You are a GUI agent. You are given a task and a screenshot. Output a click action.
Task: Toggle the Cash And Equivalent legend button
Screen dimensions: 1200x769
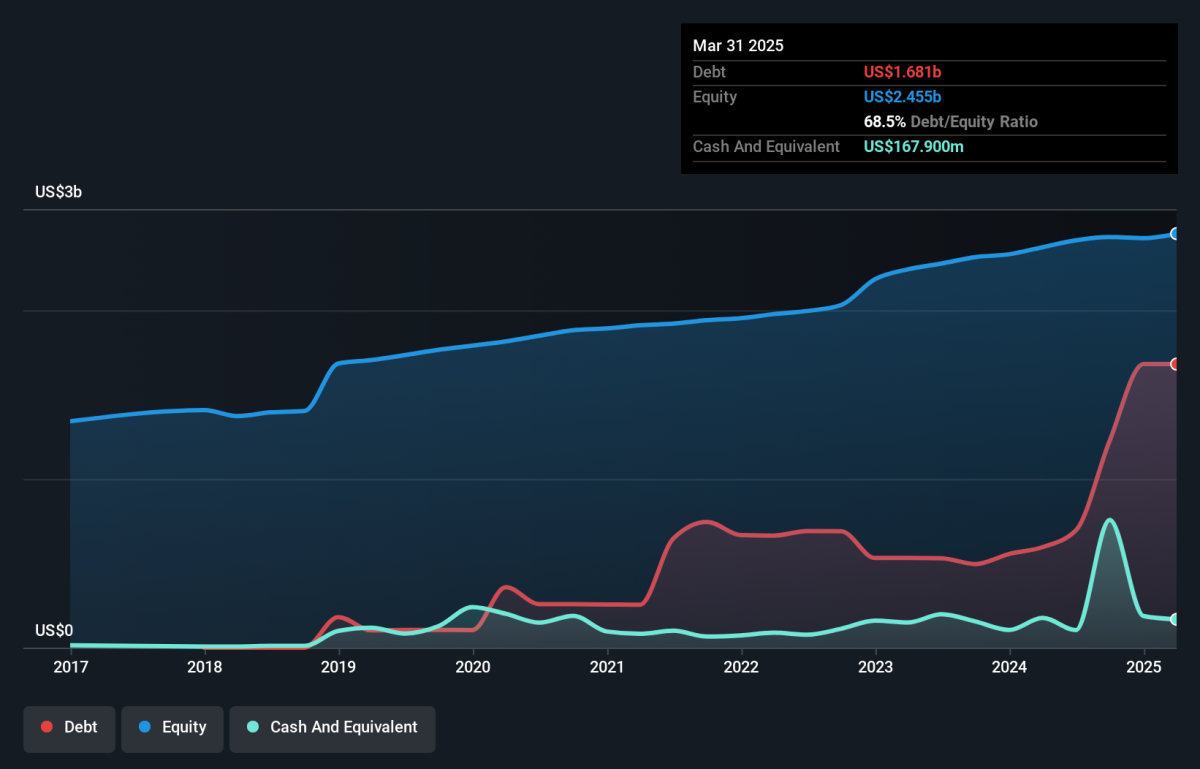click(332, 728)
